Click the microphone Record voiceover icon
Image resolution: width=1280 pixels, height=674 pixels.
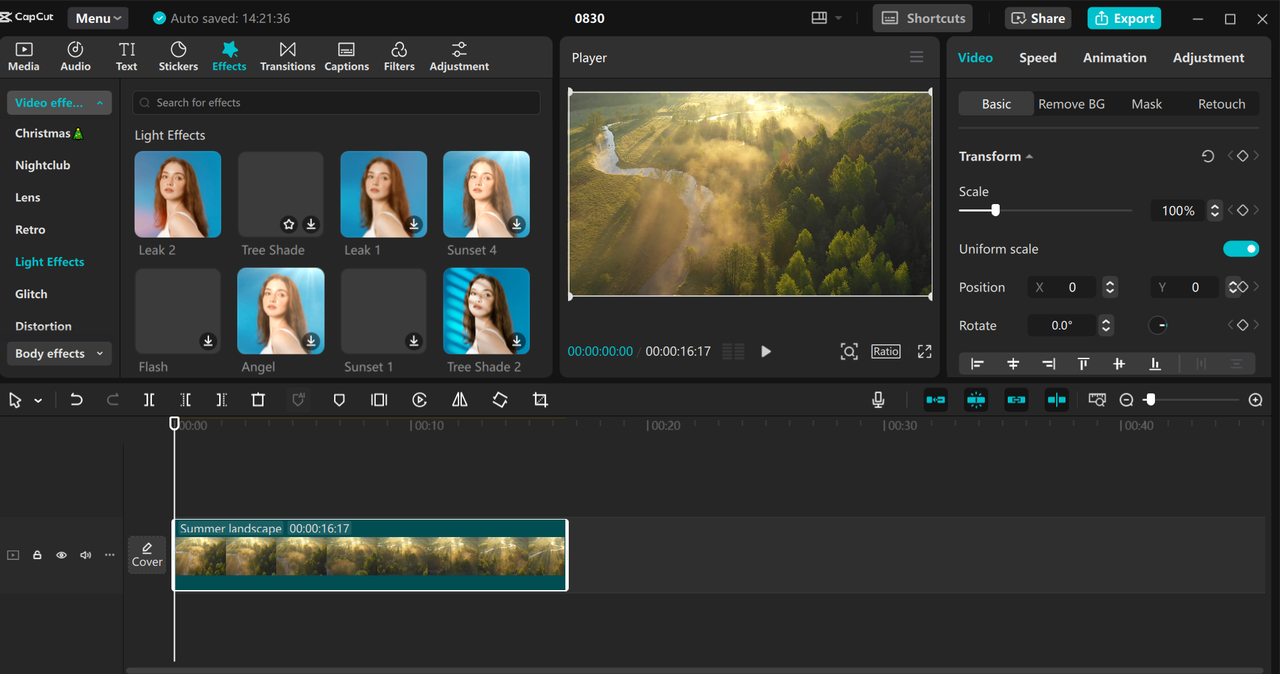[x=878, y=400]
